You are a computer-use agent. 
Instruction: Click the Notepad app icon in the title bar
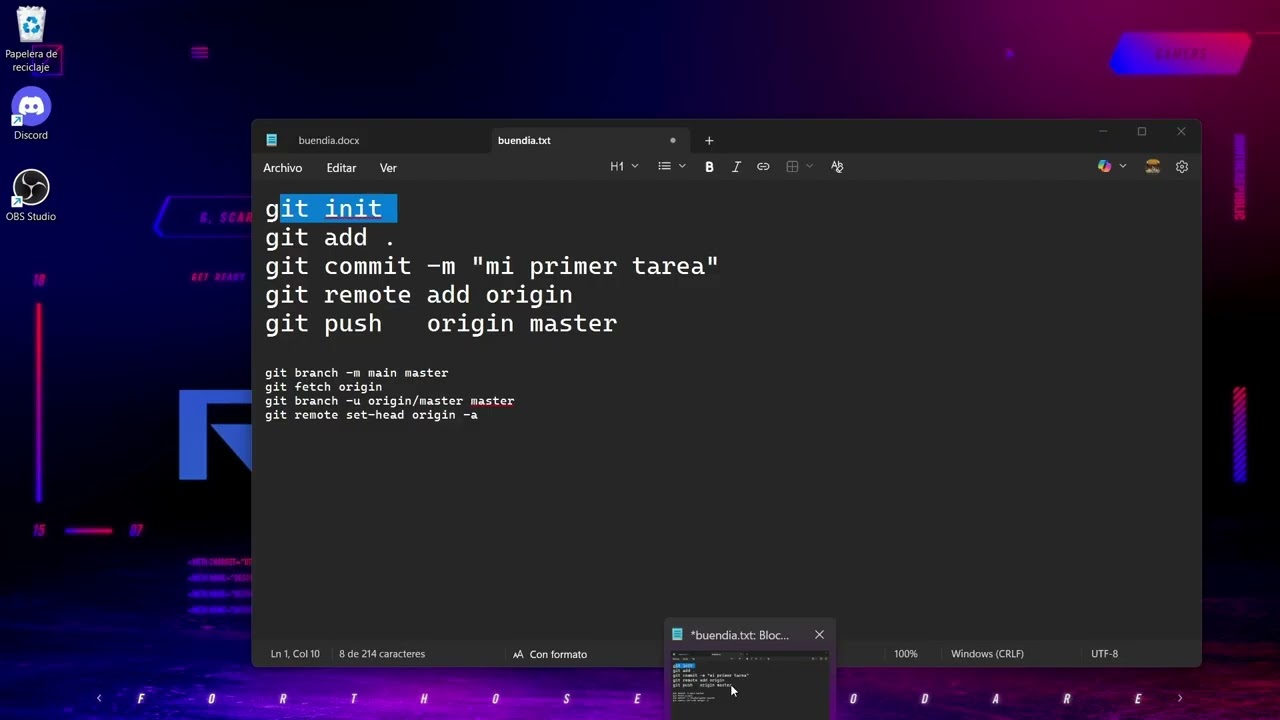271,141
